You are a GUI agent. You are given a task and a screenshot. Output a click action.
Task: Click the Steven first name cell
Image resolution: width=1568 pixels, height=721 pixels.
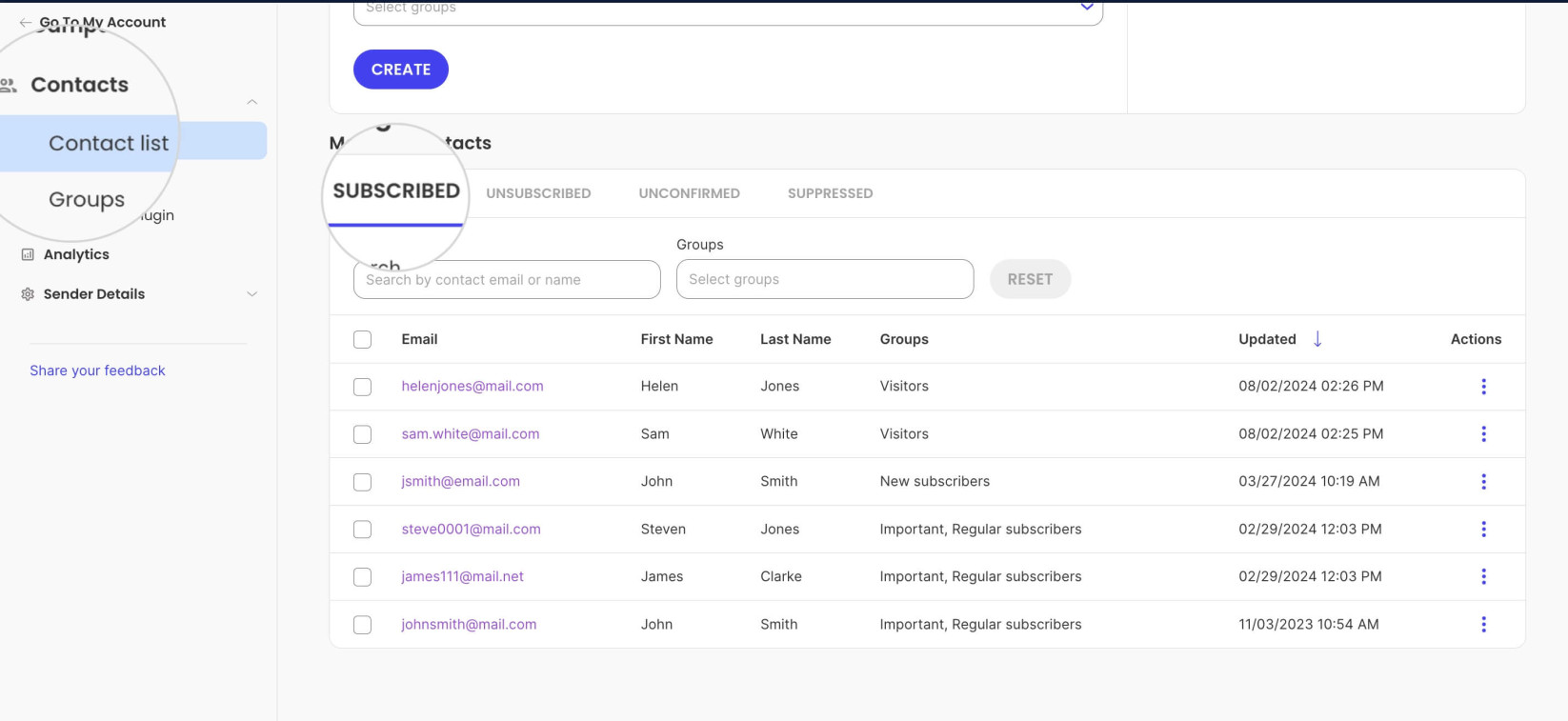tap(663, 529)
